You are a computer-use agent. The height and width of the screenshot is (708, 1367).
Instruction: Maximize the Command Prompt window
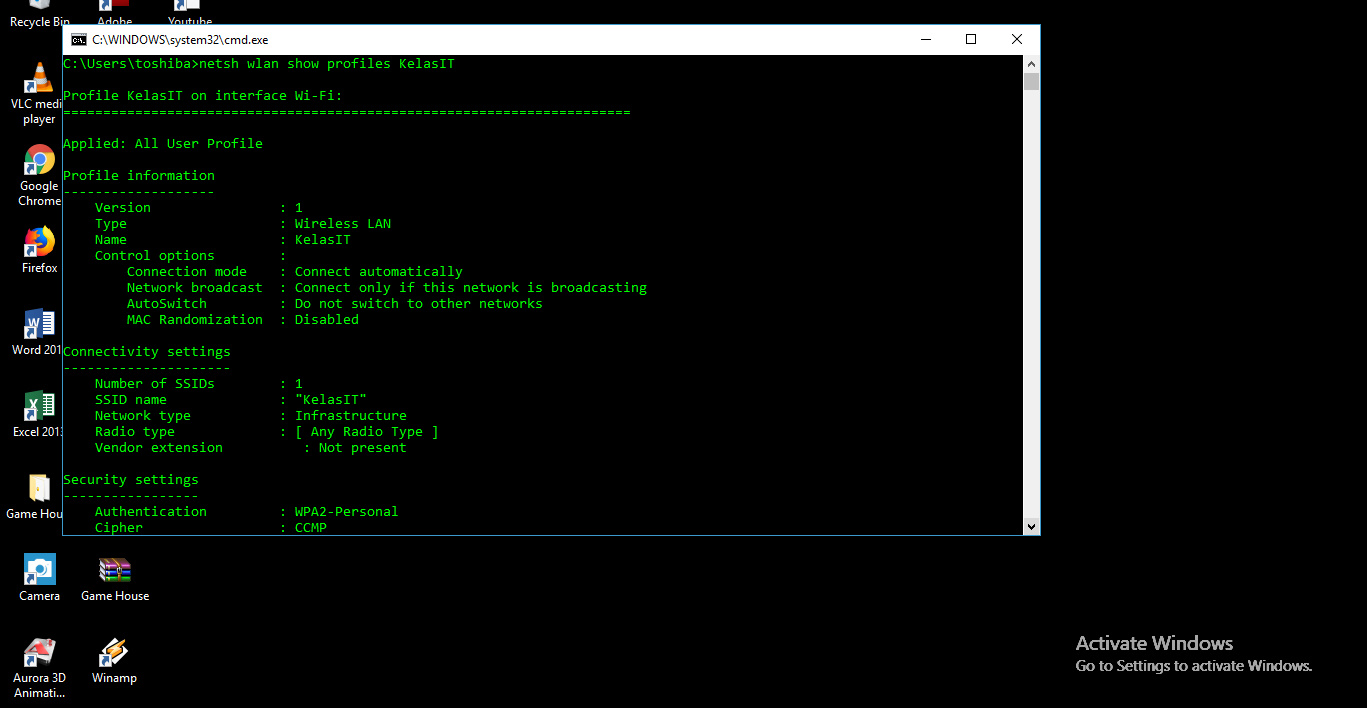[x=970, y=38]
